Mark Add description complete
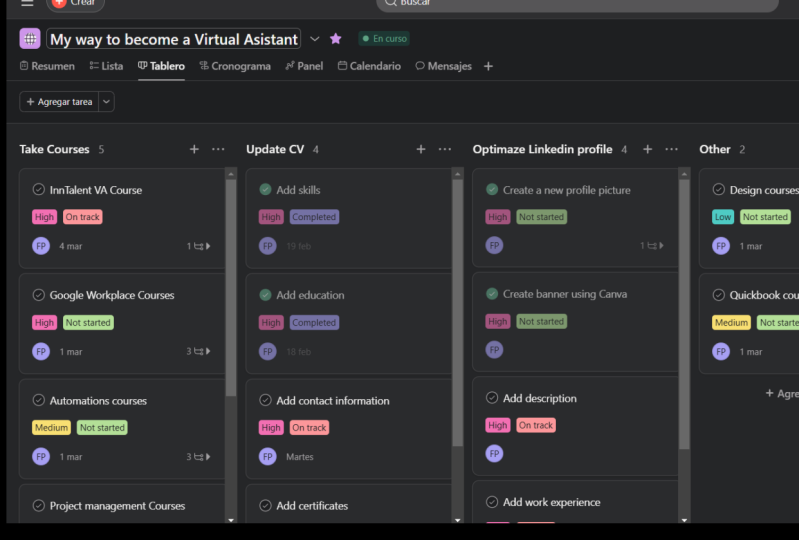Viewport: 799px width, 540px height. (x=492, y=398)
